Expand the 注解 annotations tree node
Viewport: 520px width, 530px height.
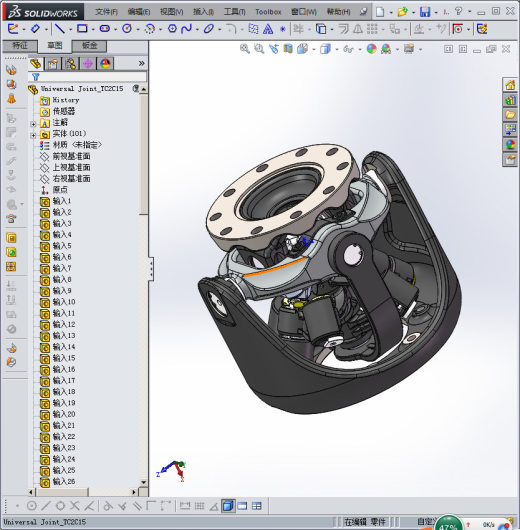pos(33,124)
